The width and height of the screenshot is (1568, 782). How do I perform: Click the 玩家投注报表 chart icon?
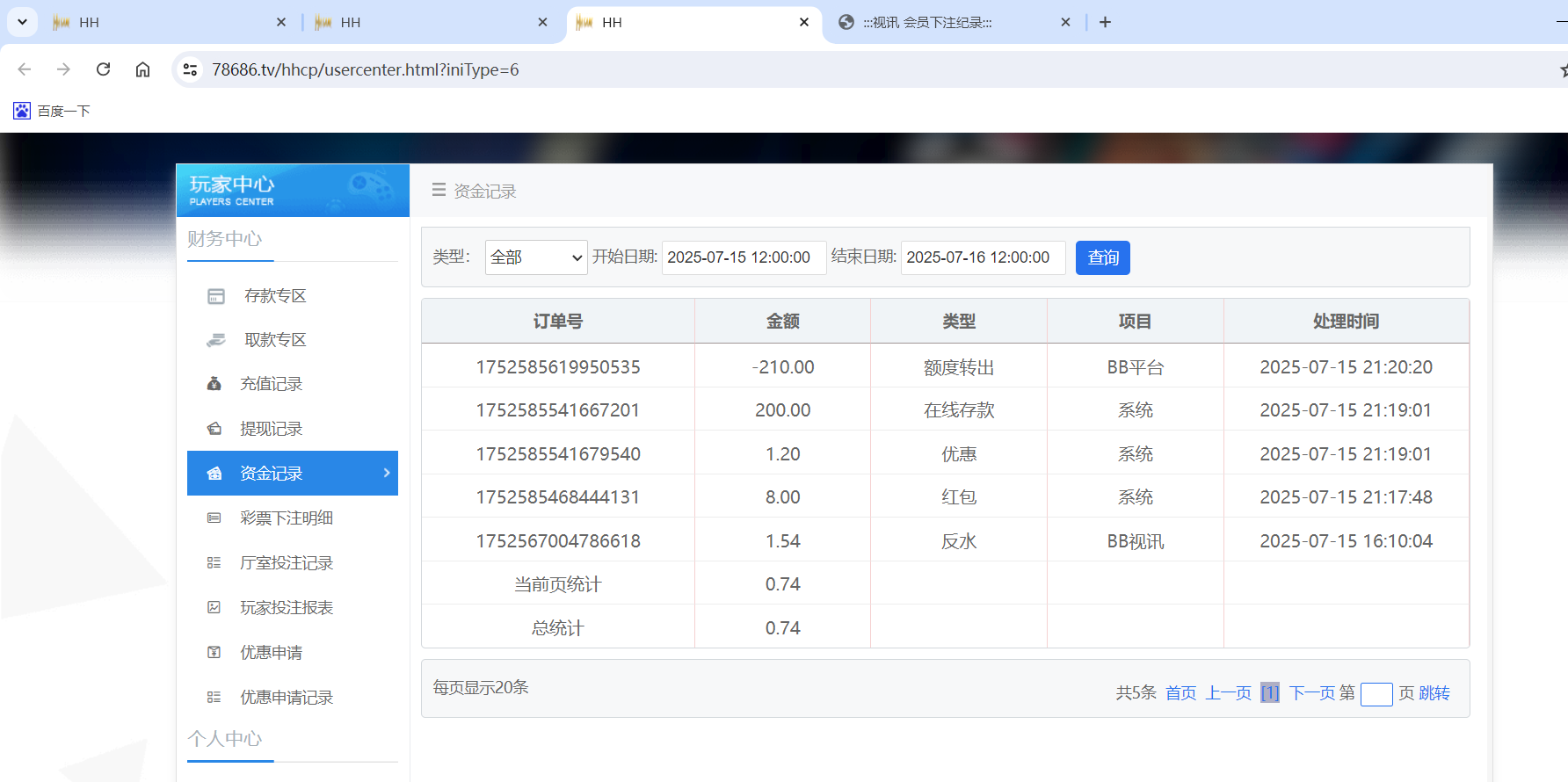214,608
